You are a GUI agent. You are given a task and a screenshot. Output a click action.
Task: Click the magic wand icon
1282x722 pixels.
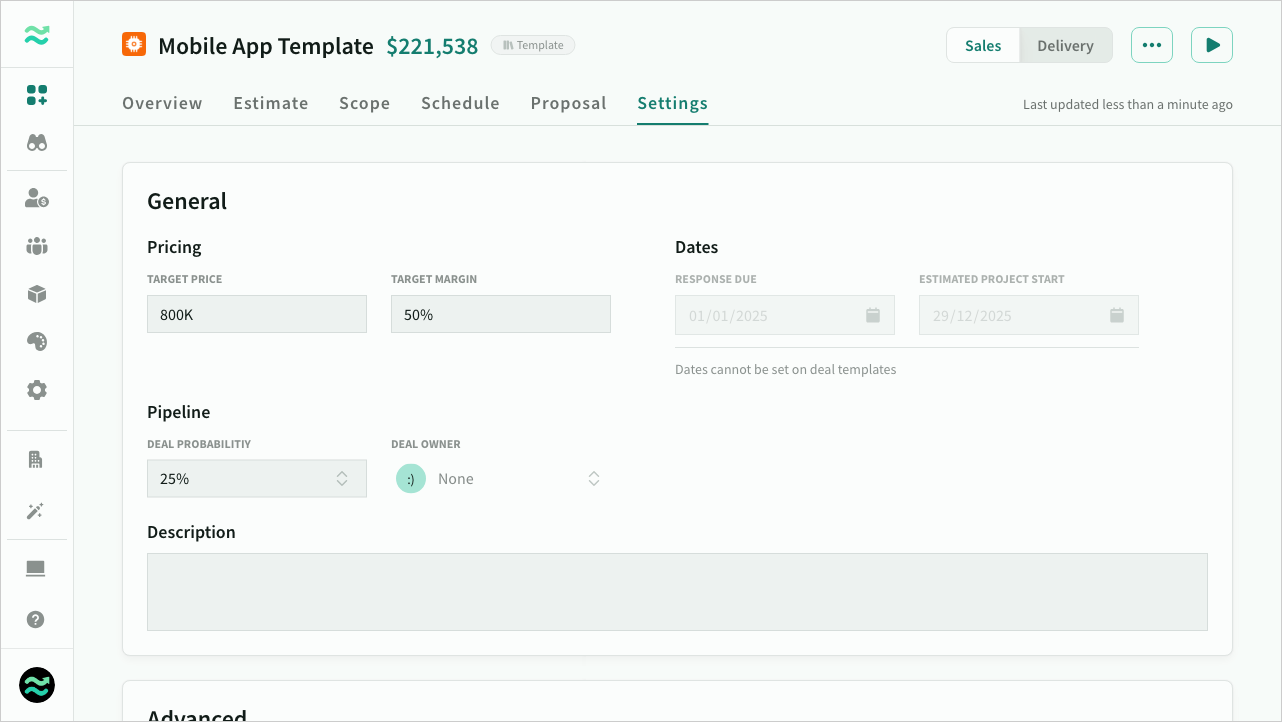point(36,511)
